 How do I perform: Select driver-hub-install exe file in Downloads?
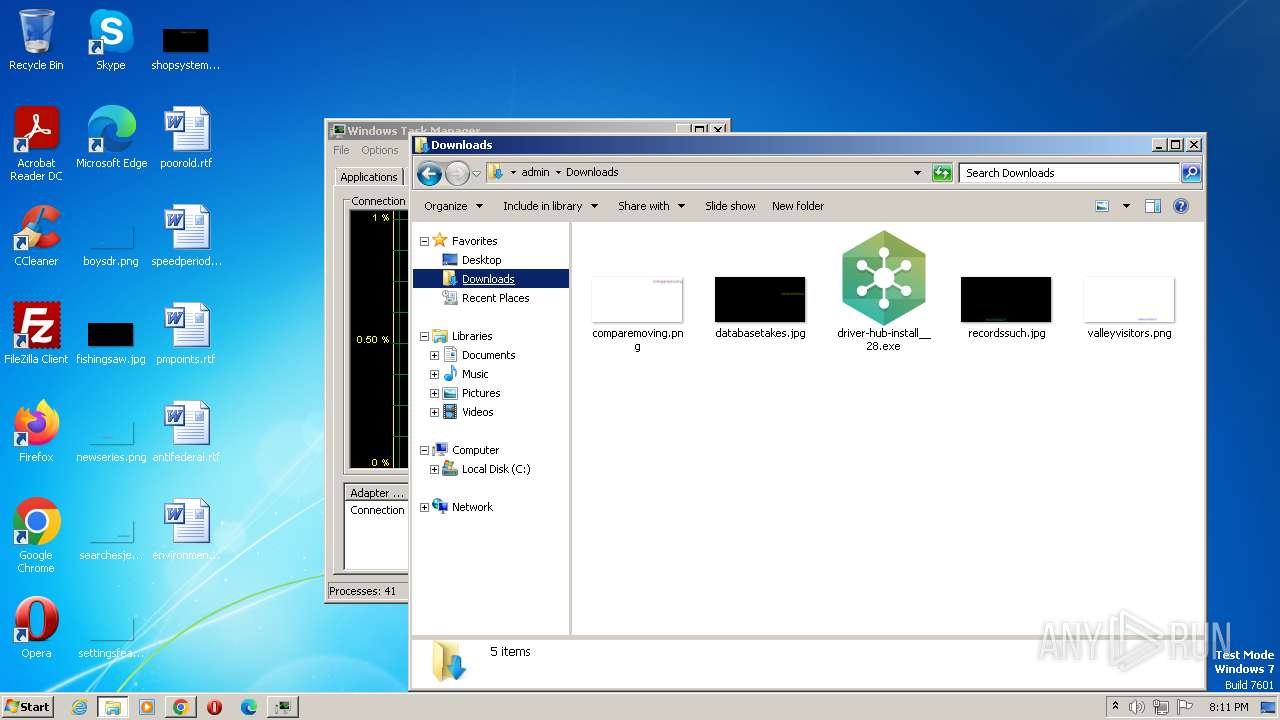pos(883,292)
